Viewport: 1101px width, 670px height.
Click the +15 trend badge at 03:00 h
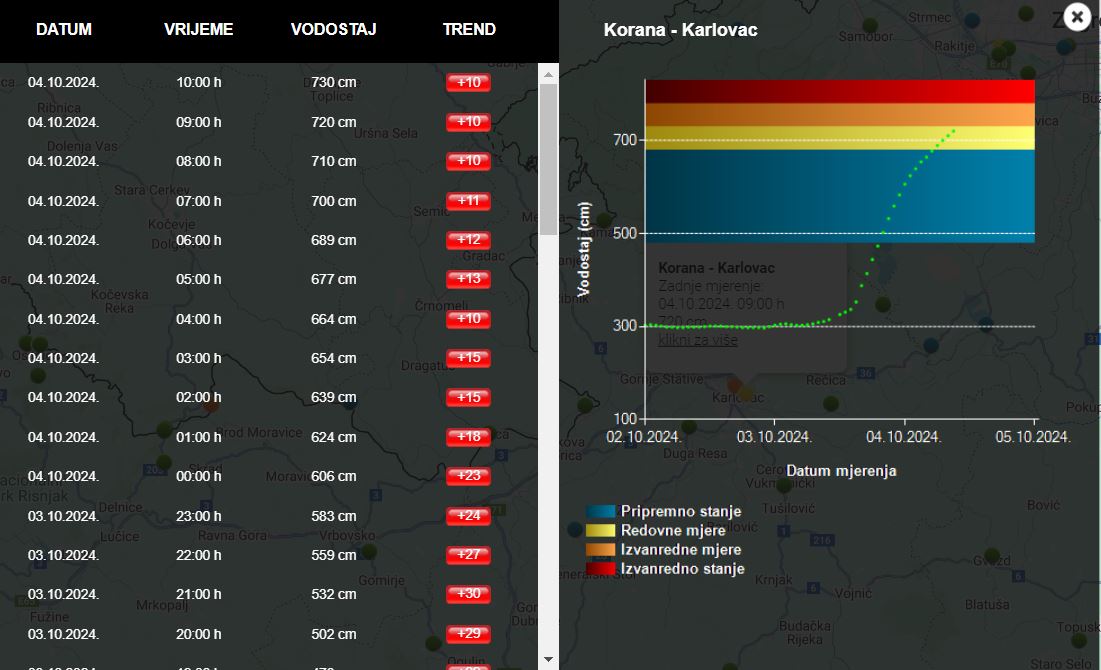click(x=468, y=358)
